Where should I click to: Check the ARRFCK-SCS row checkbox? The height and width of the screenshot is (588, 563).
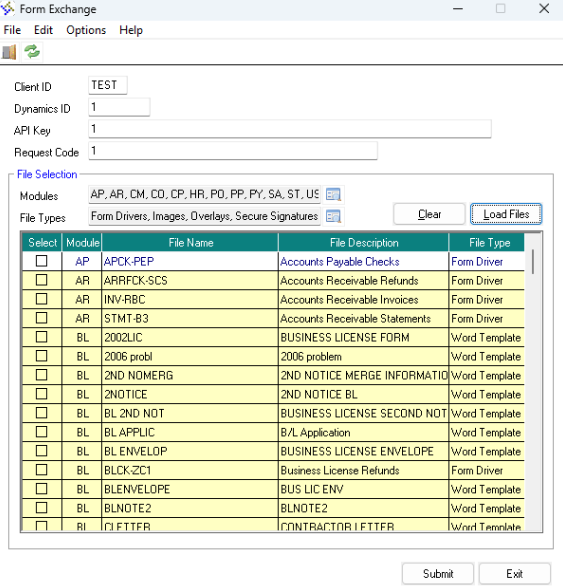[x=42, y=280]
